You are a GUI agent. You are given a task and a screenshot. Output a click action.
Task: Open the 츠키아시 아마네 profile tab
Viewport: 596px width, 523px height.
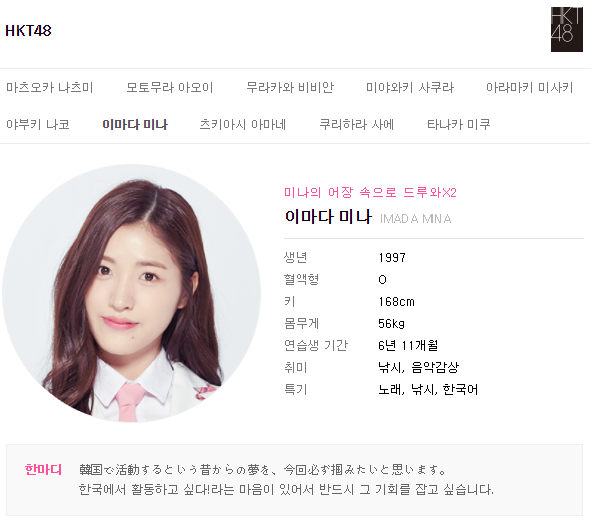pos(243,125)
